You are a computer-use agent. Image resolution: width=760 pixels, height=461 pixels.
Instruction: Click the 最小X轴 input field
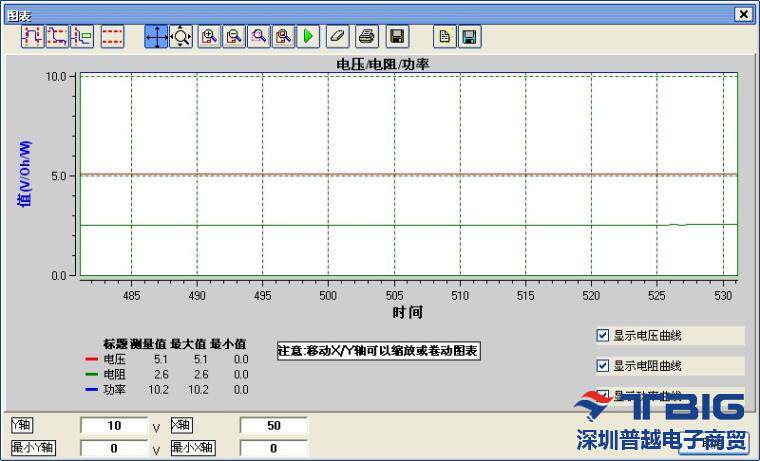[274, 448]
